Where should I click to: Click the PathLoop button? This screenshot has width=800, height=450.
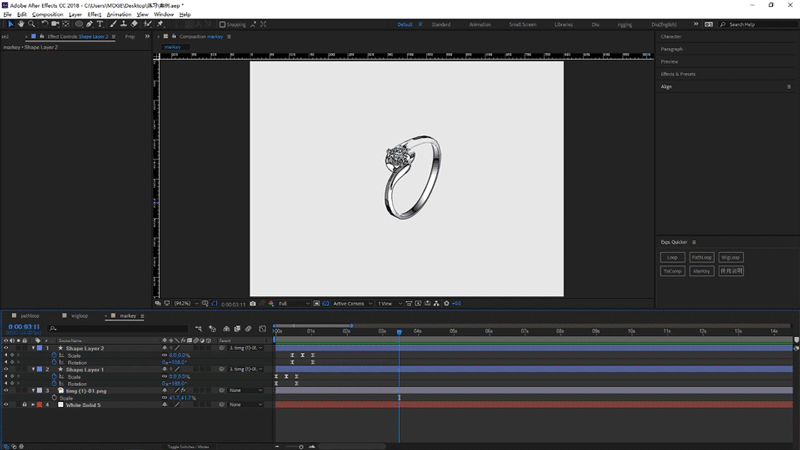coord(702,257)
